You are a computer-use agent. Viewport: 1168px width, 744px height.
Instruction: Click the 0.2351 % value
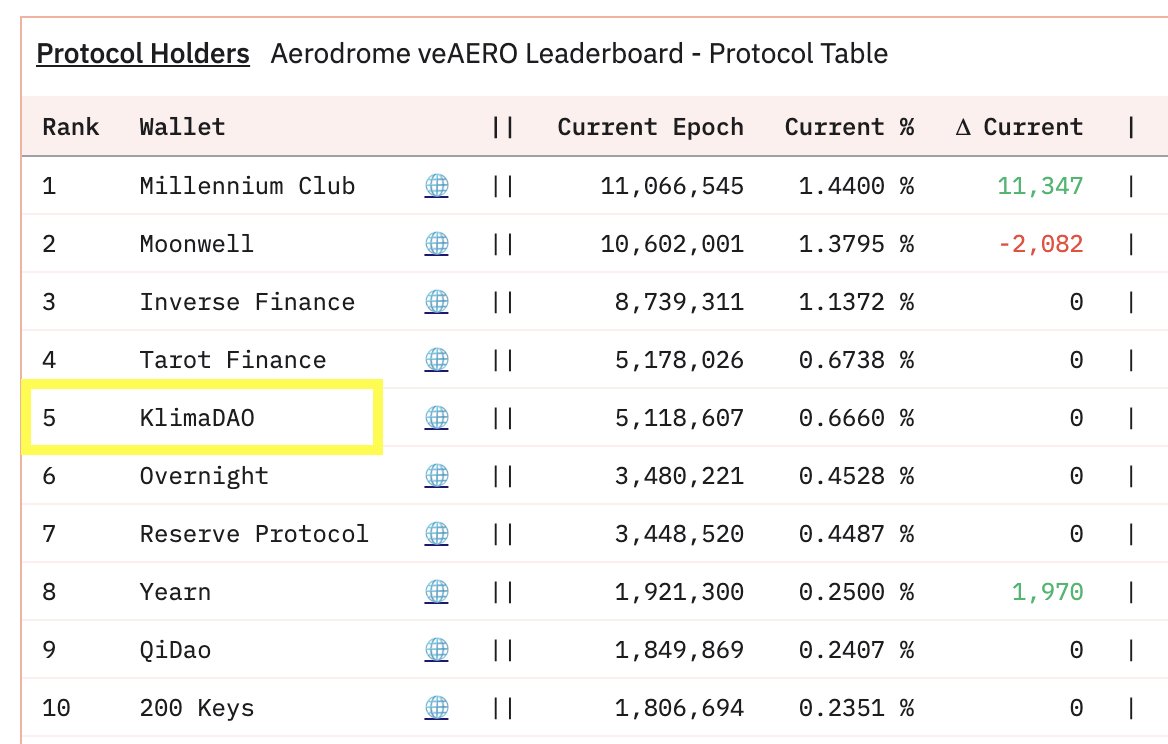pos(857,708)
